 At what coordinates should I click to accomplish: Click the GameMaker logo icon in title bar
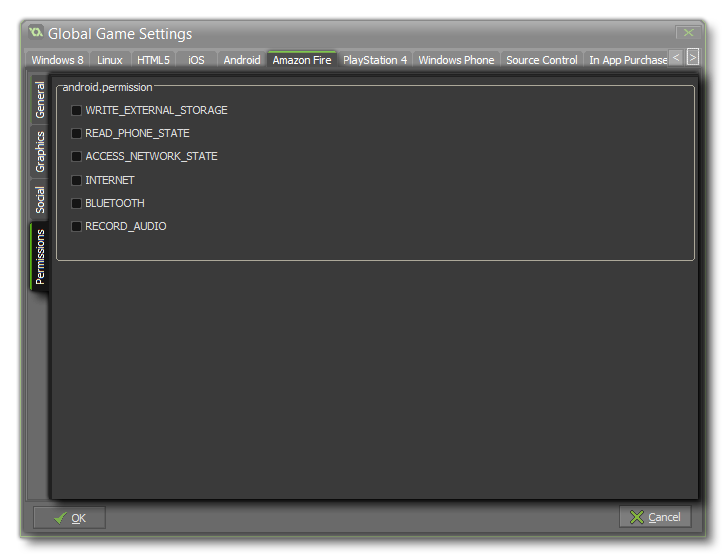point(35,33)
